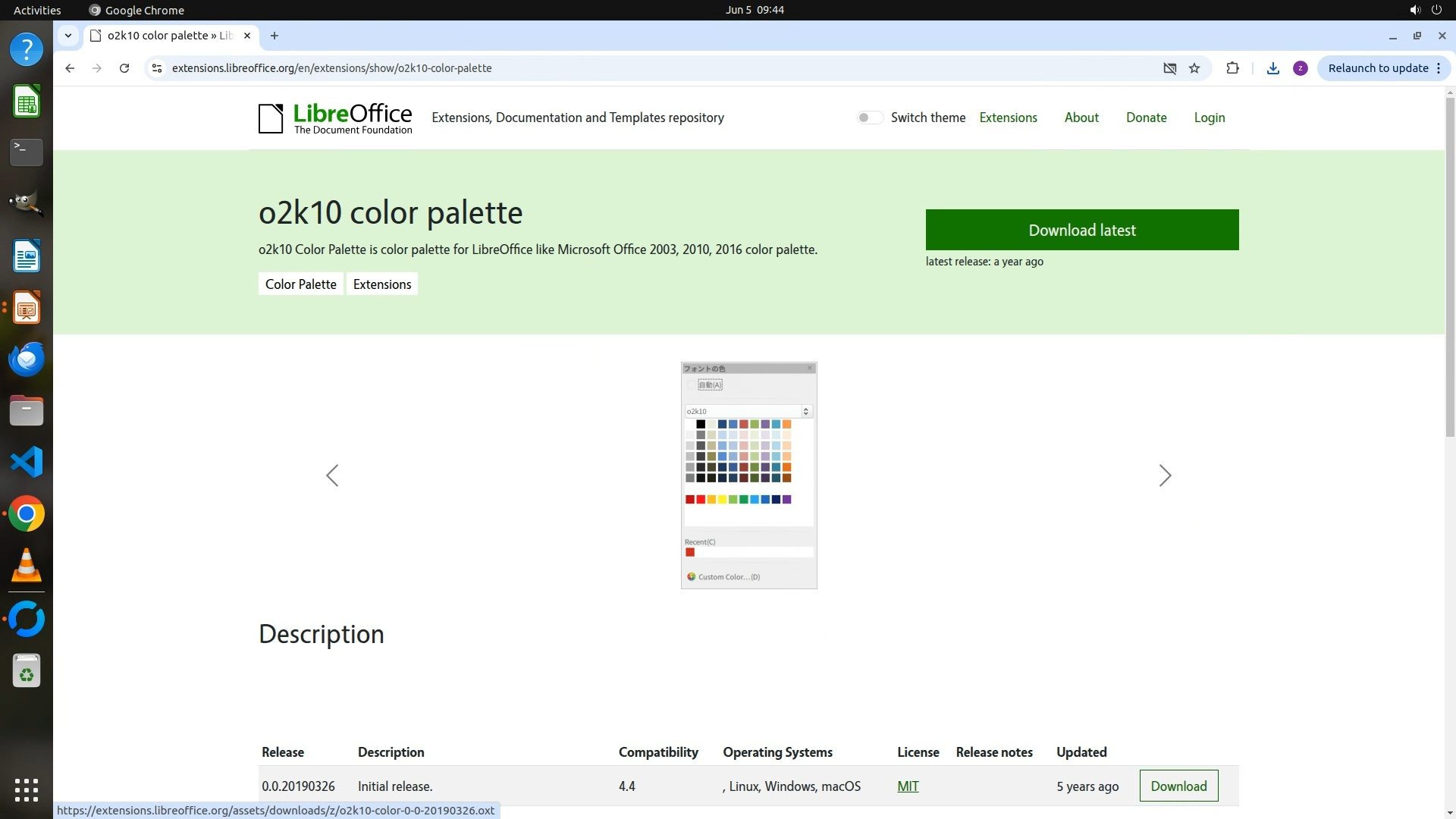Image resolution: width=1456 pixels, height=819 pixels.
Task: Open Chrome extensions puzzle icon
Action: [x=1232, y=68]
